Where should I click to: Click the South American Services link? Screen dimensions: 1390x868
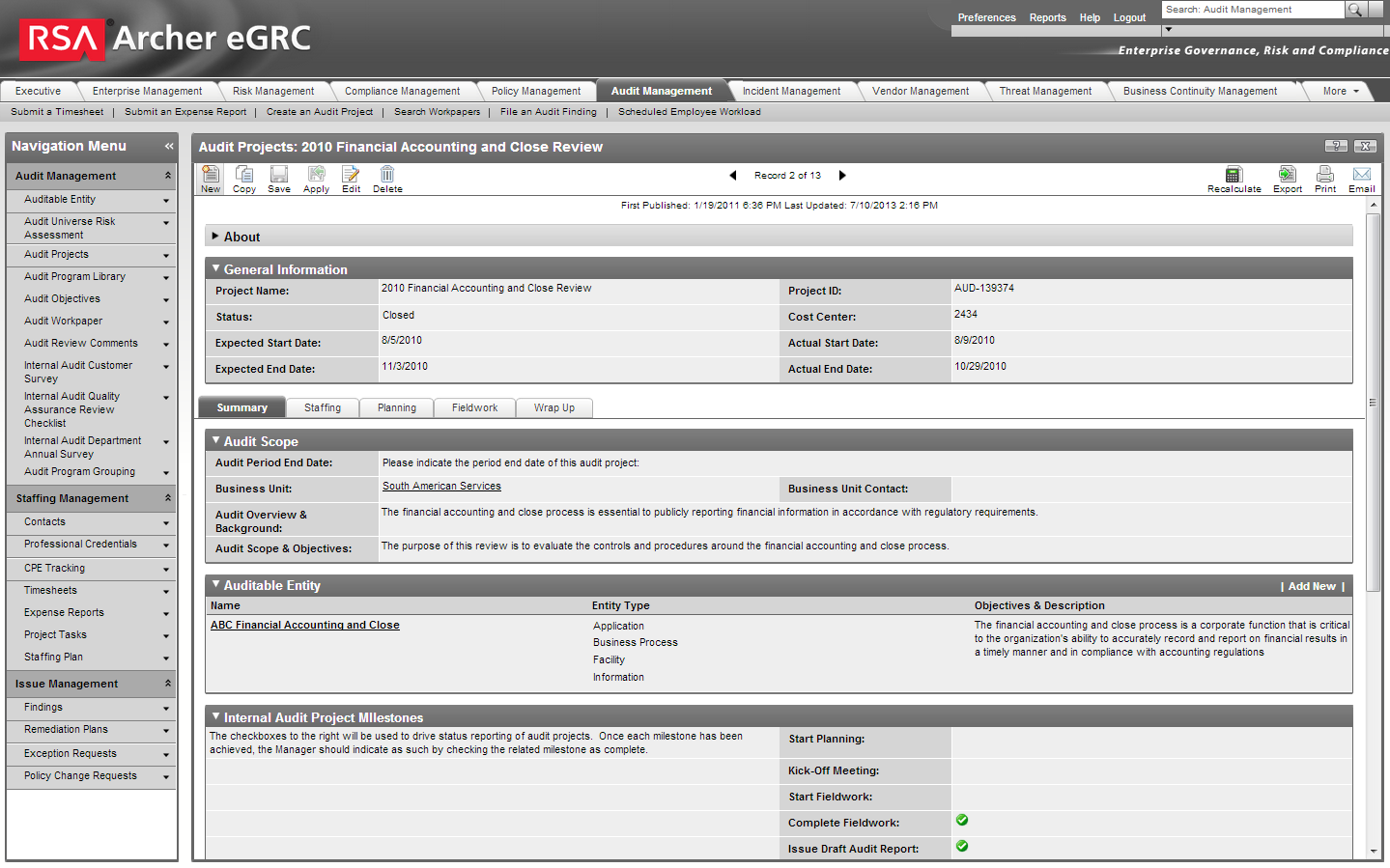pyautogui.click(x=441, y=486)
